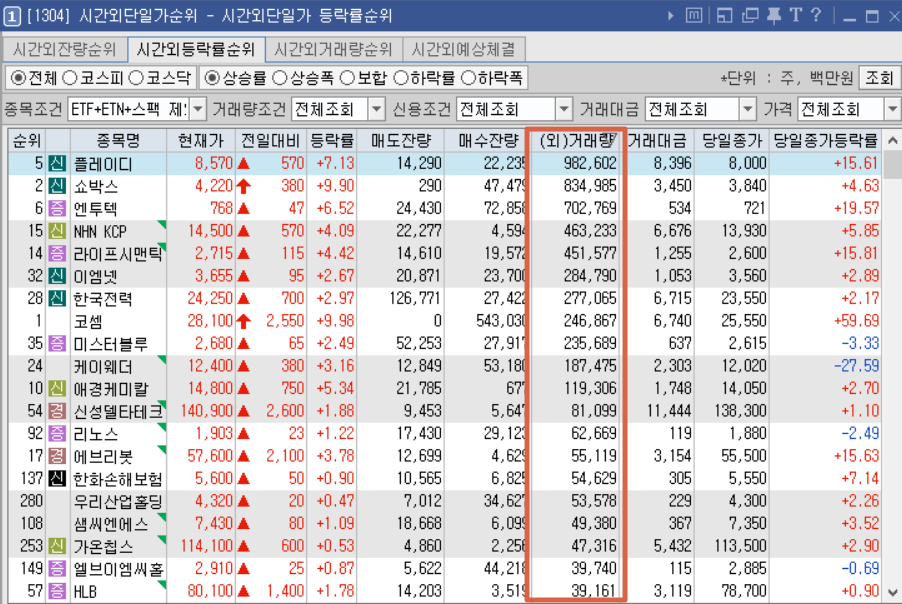Click the 신 badge beside 플레이디
Image resolution: width=902 pixels, height=604 pixels.
pyautogui.click(x=57, y=163)
